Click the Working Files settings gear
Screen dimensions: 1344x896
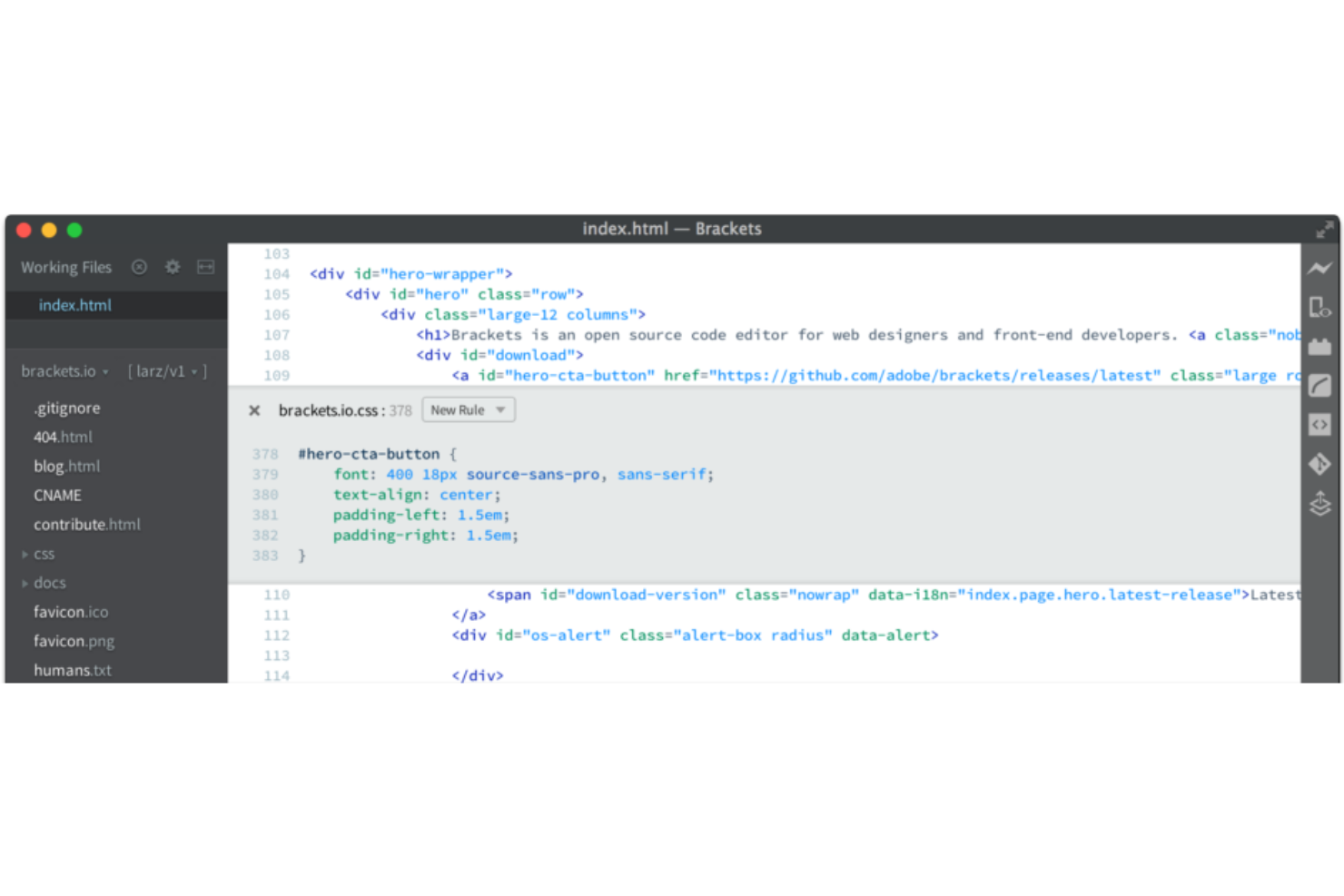(x=172, y=267)
